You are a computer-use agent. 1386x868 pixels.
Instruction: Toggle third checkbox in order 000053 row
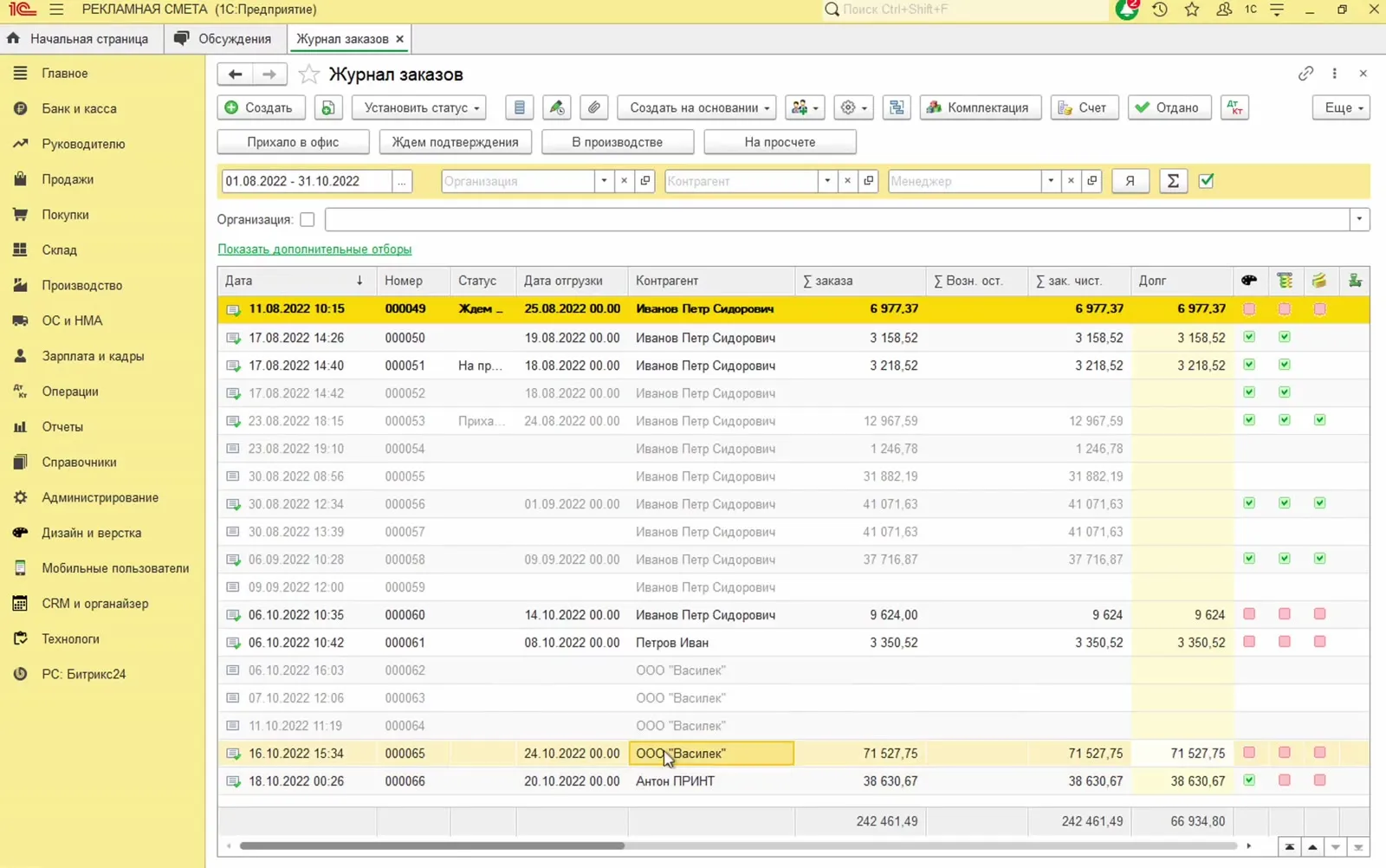pyautogui.click(x=1319, y=420)
